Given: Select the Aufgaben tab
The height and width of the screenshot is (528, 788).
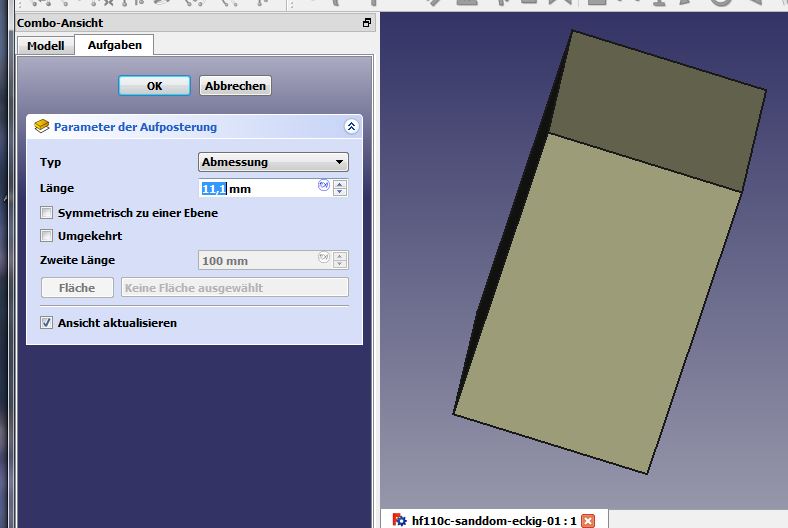Looking at the screenshot, I should click(114, 45).
